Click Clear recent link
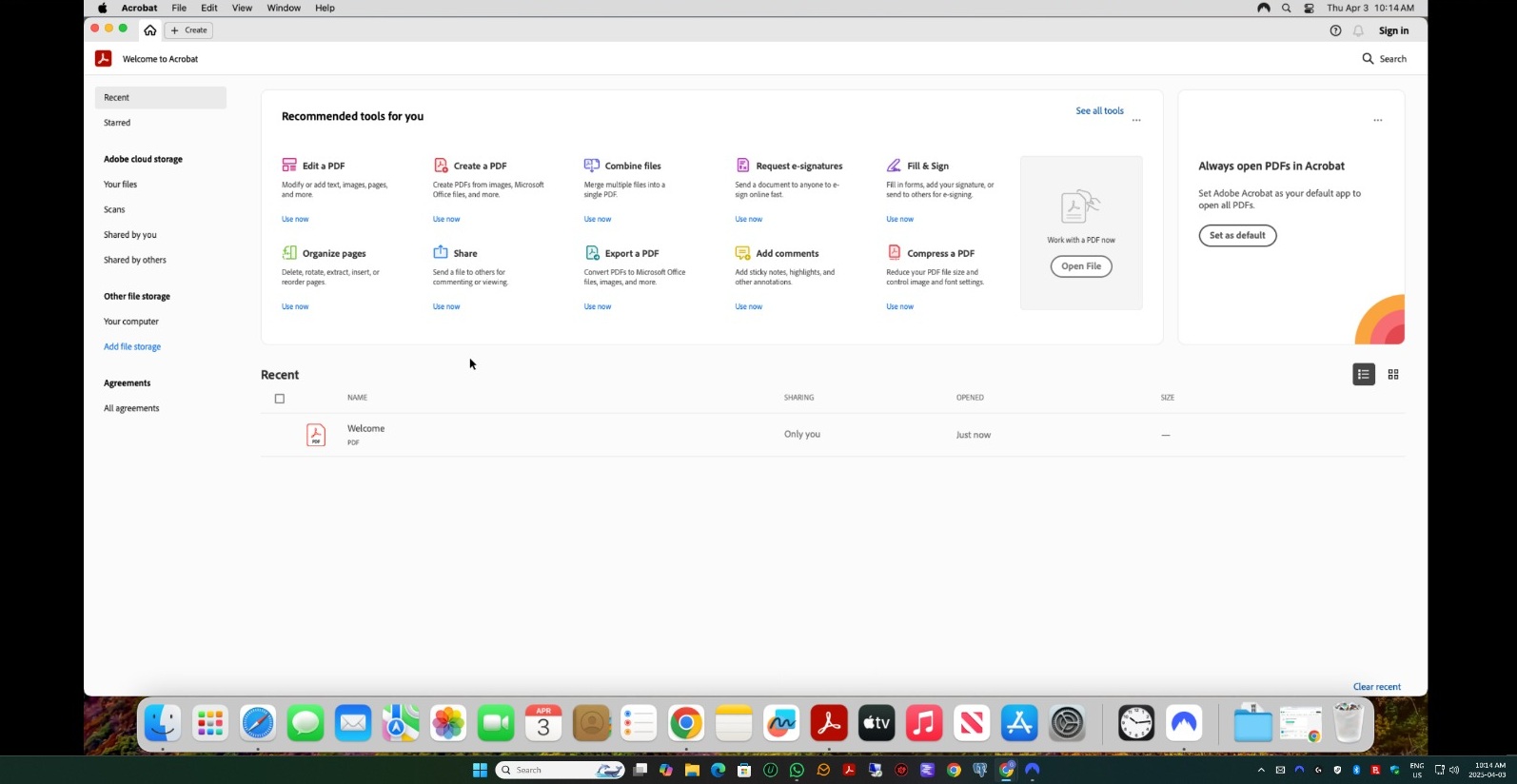Image resolution: width=1517 pixels, height=784 pixels. pos(1376,687)
